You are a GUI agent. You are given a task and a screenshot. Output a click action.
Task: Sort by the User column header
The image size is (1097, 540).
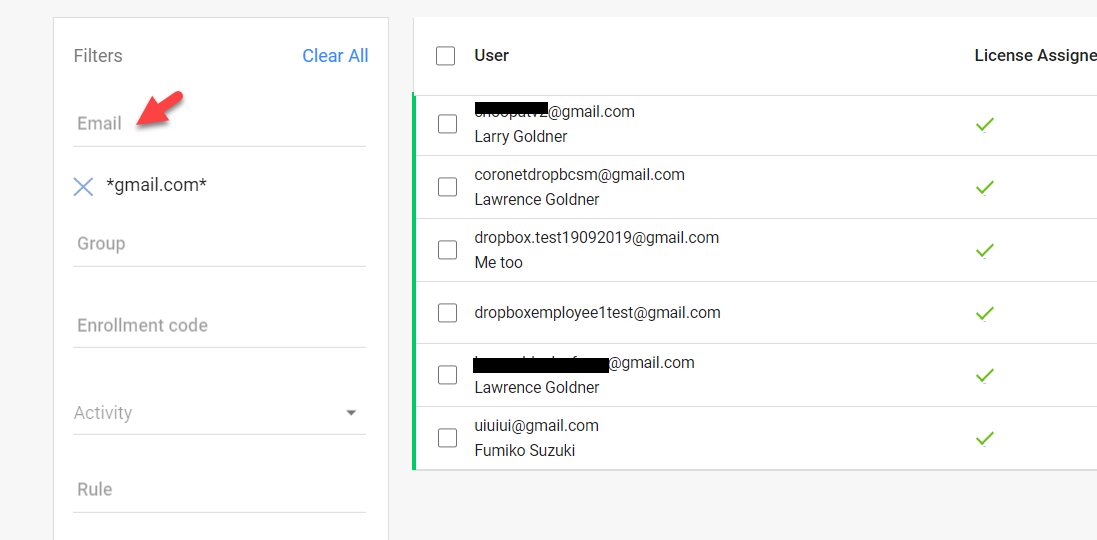point(491,56)
